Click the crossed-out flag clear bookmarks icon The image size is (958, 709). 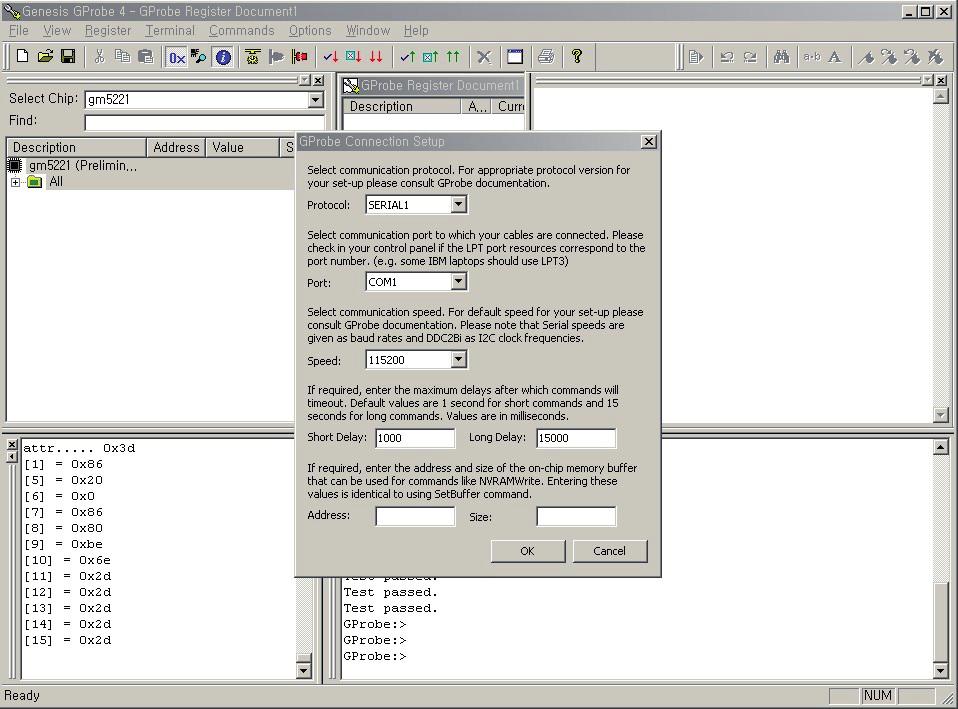tap(935, 57)
